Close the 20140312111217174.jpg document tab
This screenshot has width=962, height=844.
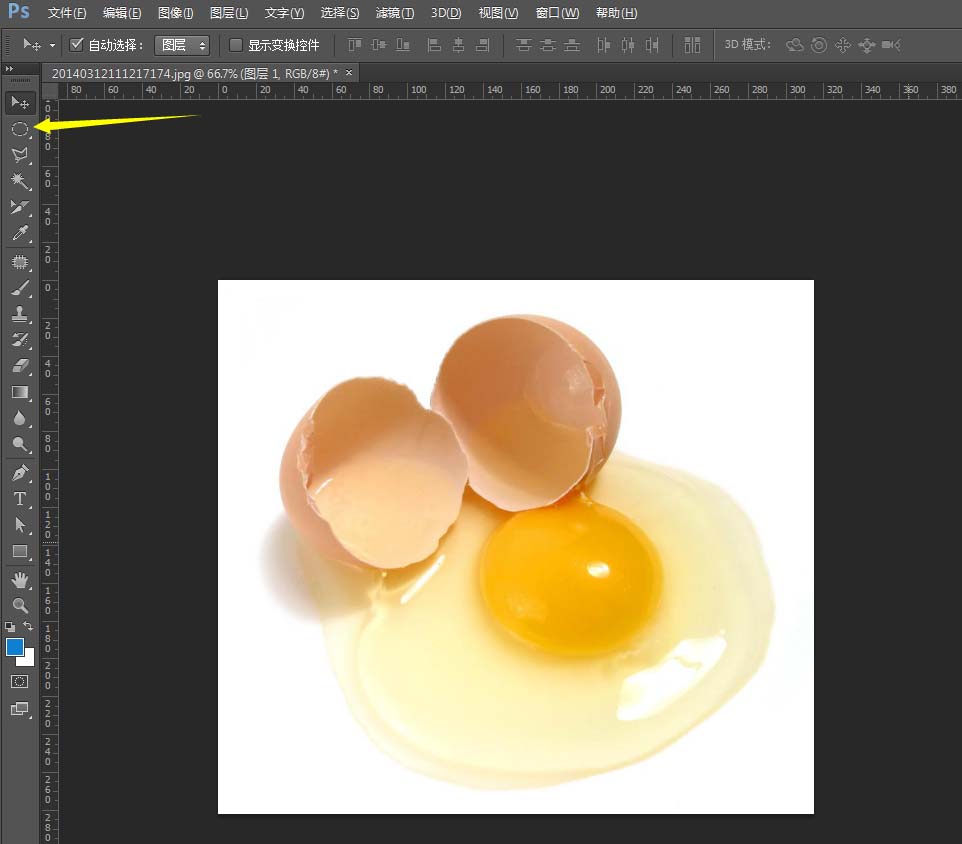point(349,73)
